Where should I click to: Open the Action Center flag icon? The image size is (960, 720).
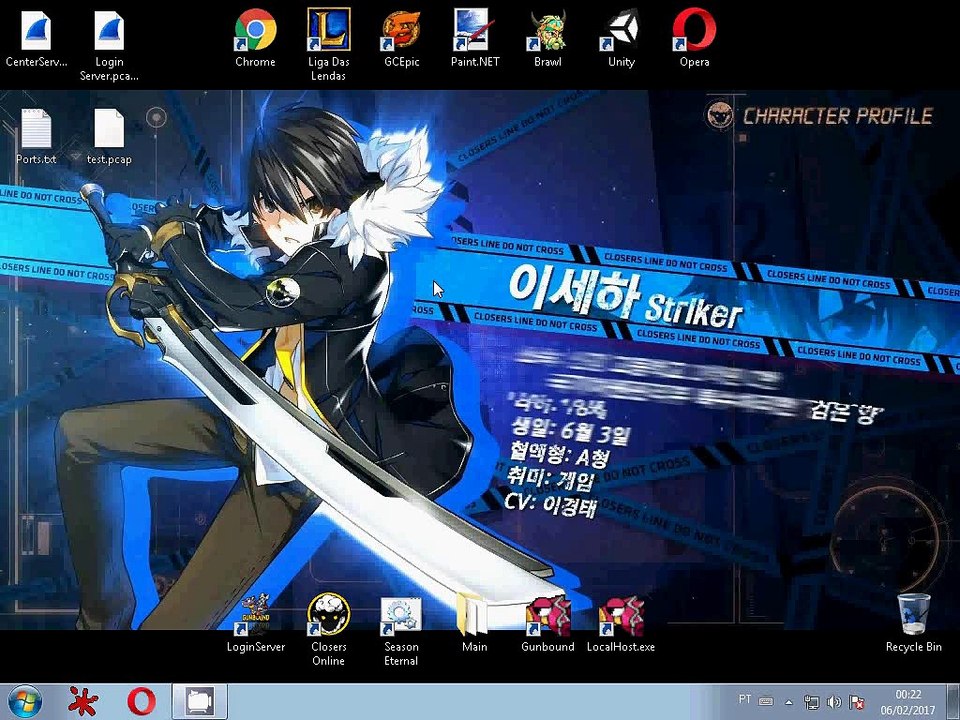coord(857,702)
